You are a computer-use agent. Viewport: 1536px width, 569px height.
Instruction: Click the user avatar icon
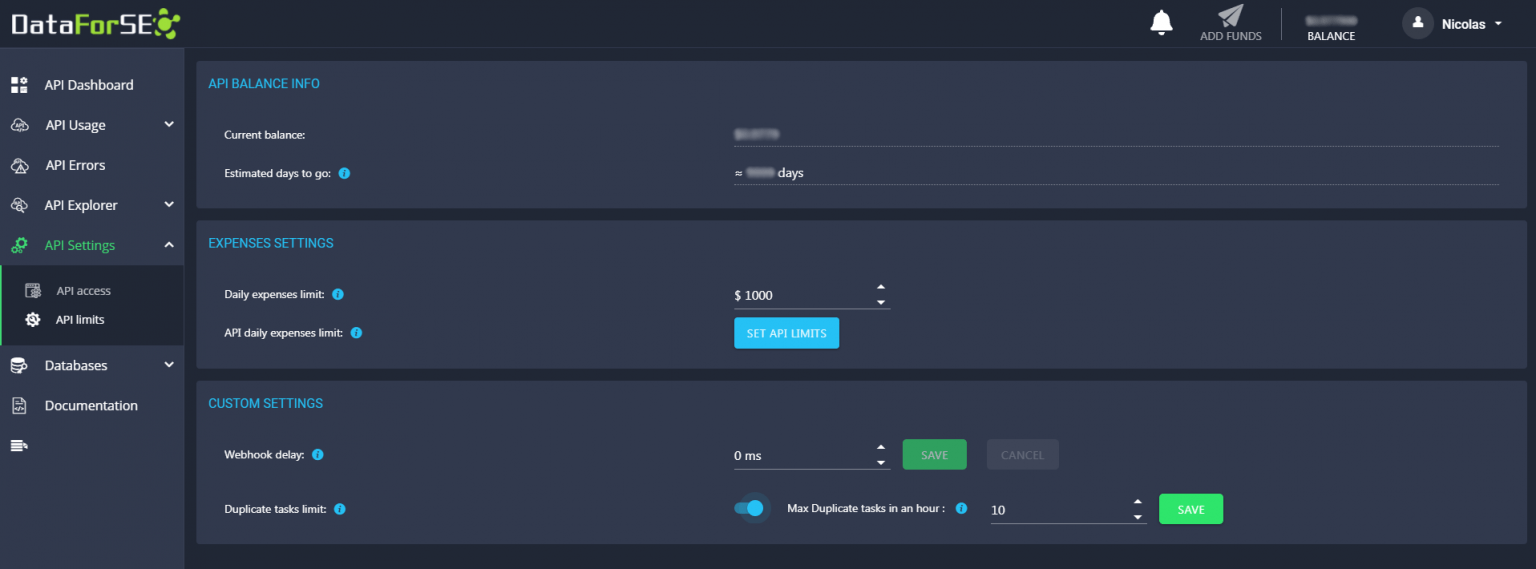click(1417, 23)
